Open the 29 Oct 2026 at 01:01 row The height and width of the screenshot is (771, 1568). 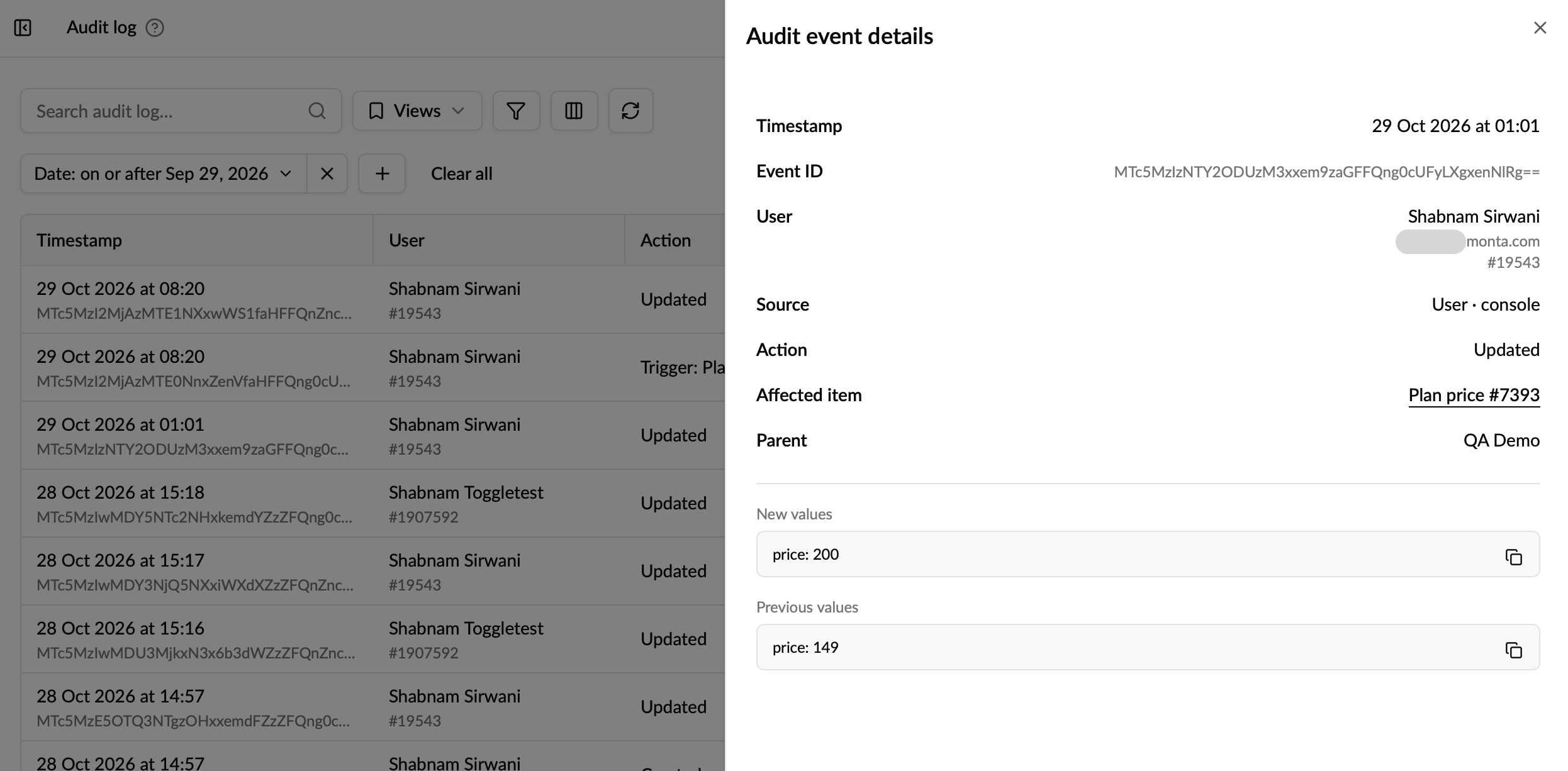point(372,435)
